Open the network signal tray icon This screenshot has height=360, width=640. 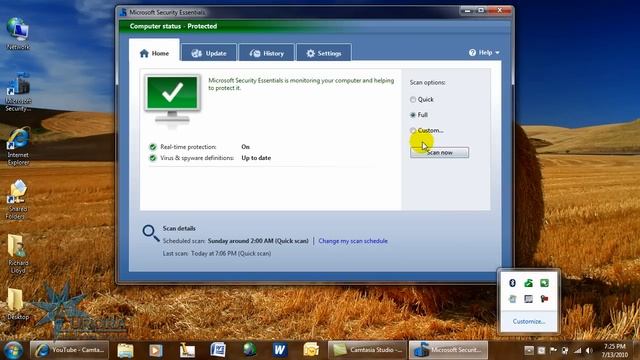click(577, 350)
